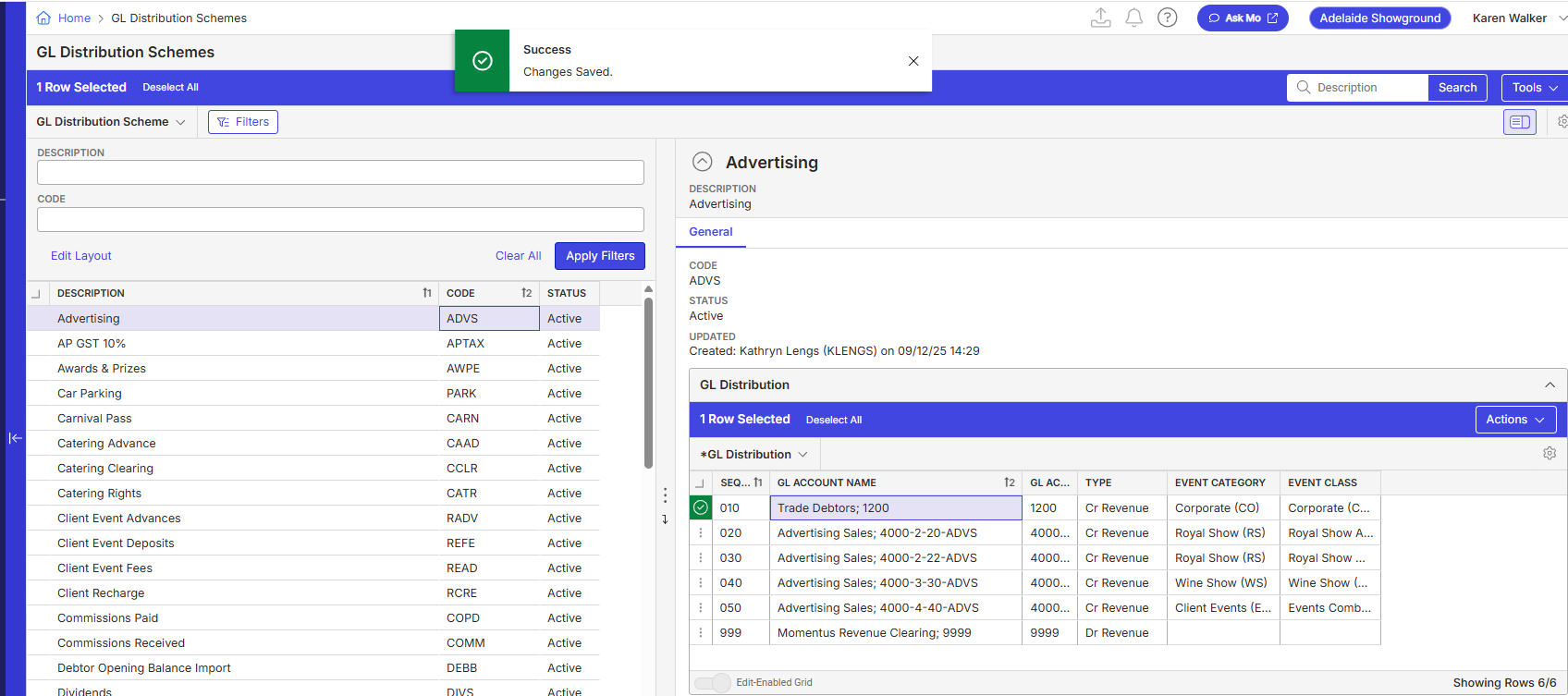The height and width of the screenshot is (696, 1568).
Task: Click the Edit Layout link
Action: tap(81, 256)
